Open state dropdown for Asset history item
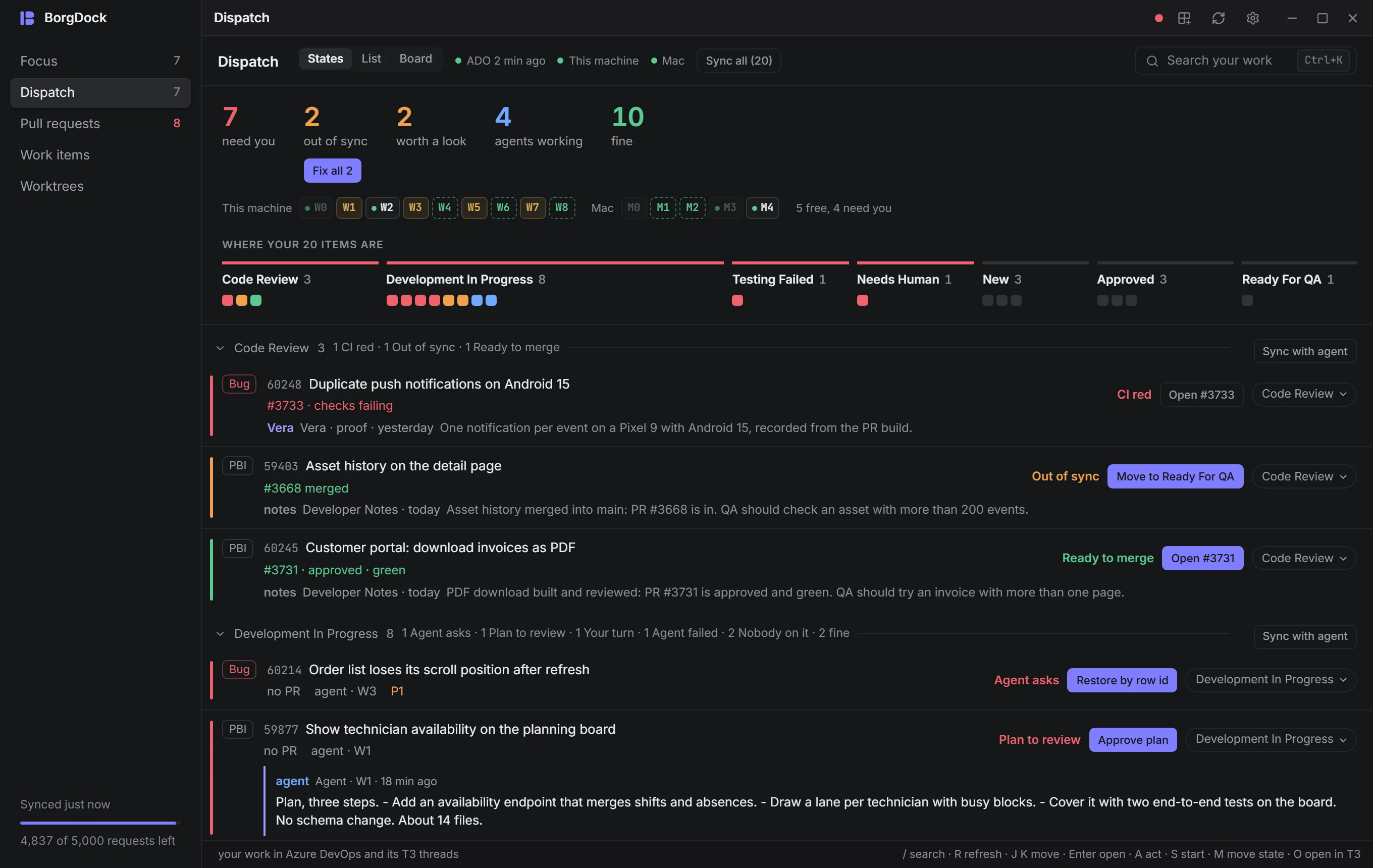Screen dimensions: 1373x868 point(1304,476)
